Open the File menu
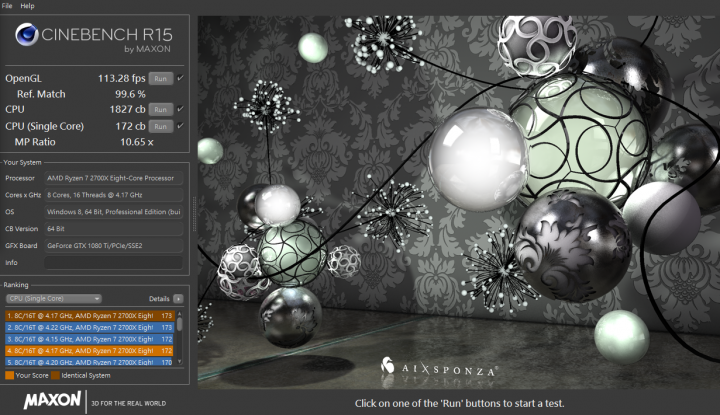 [7, 6]
